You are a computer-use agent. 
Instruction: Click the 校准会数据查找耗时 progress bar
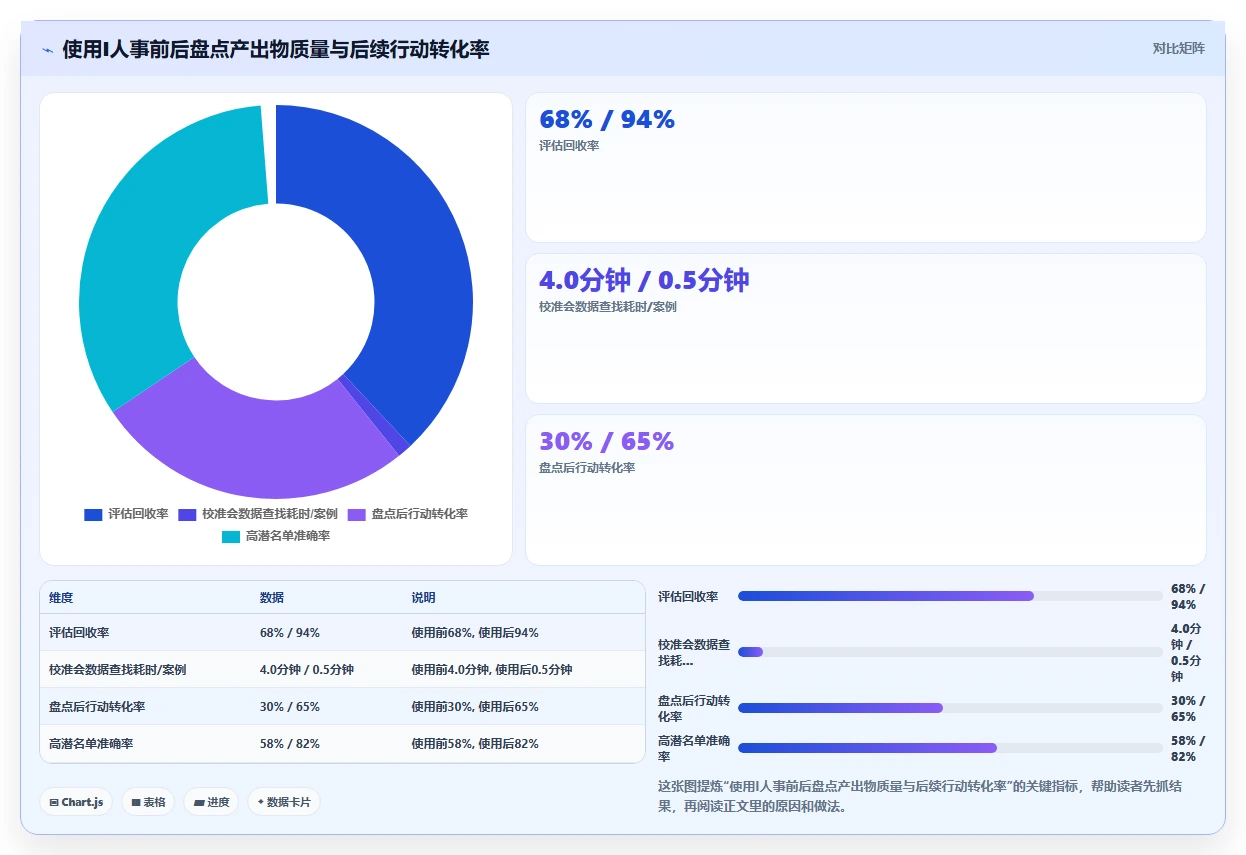950,652
